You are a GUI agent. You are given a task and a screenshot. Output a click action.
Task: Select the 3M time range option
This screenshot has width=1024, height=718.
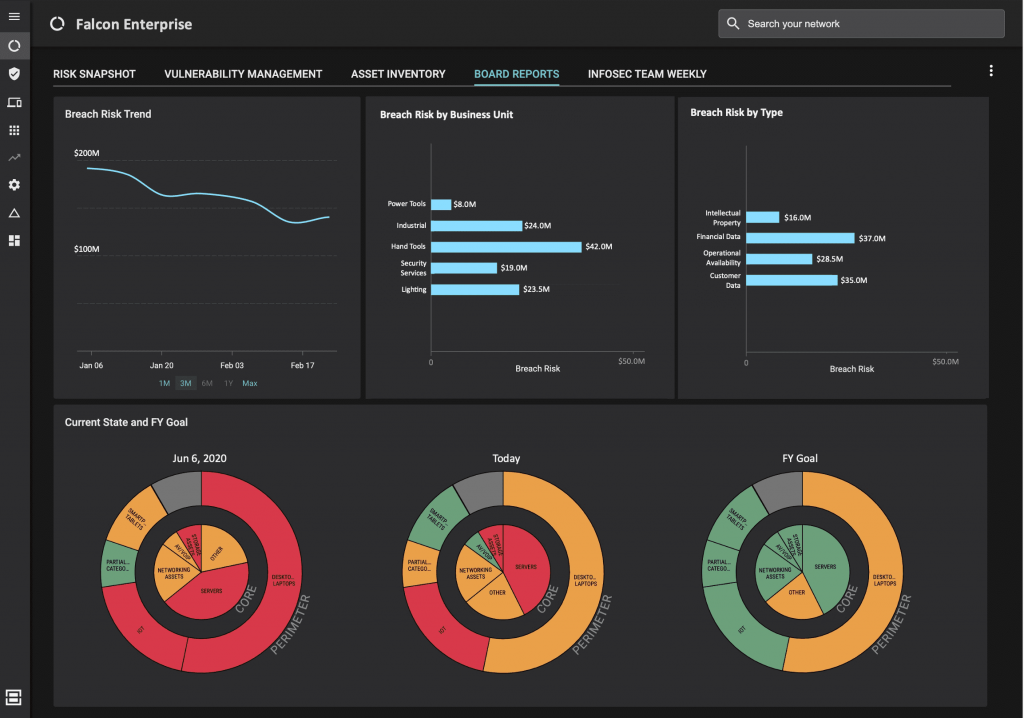[185, 383]
